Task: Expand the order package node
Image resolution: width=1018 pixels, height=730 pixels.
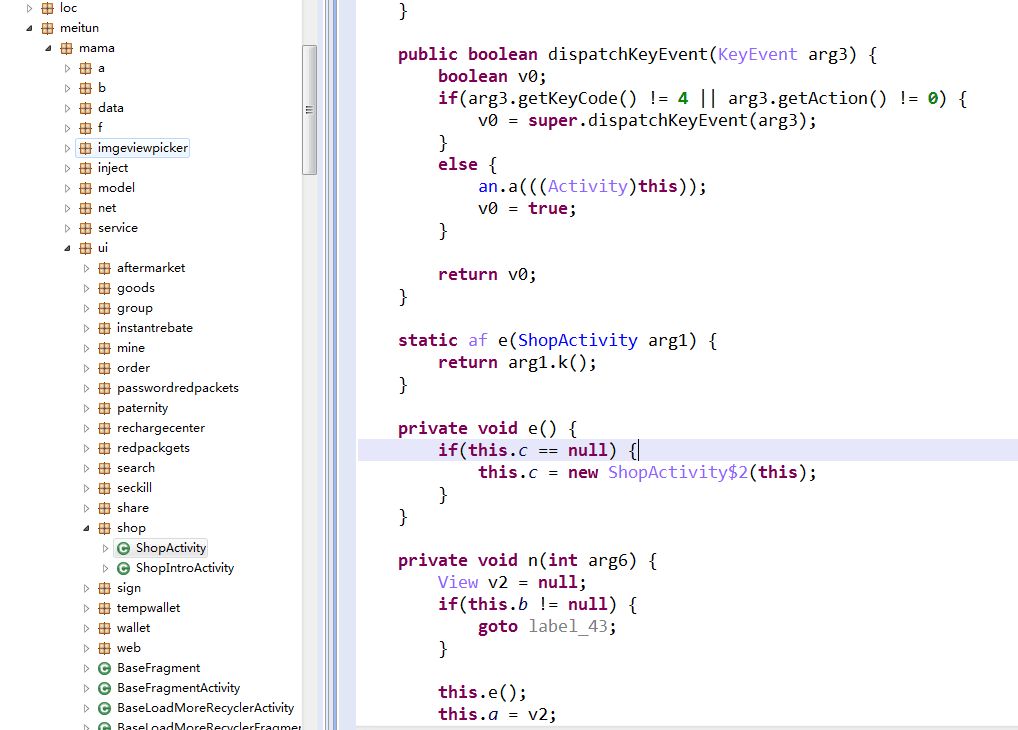Action: [x=86, y=368]
